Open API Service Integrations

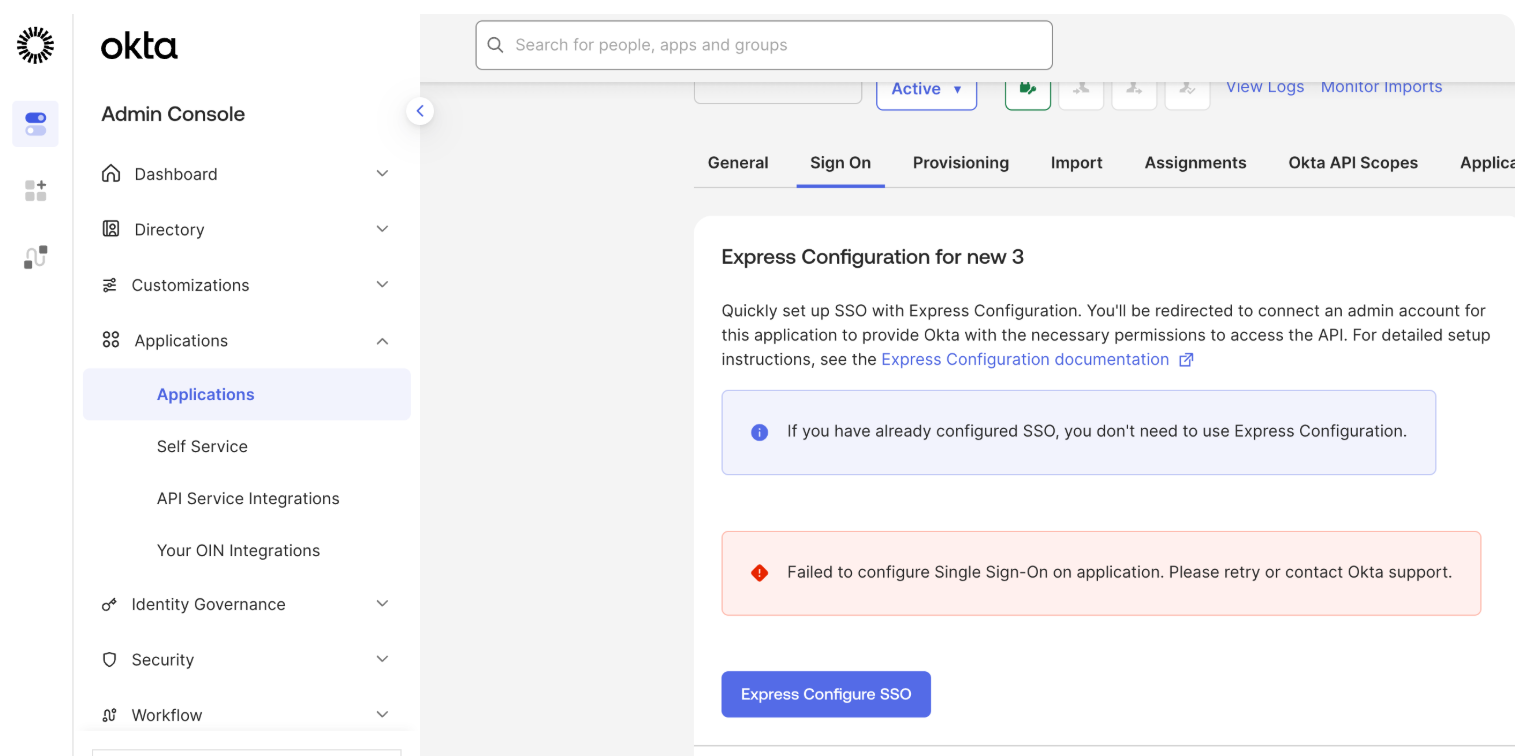coord(247,498)
